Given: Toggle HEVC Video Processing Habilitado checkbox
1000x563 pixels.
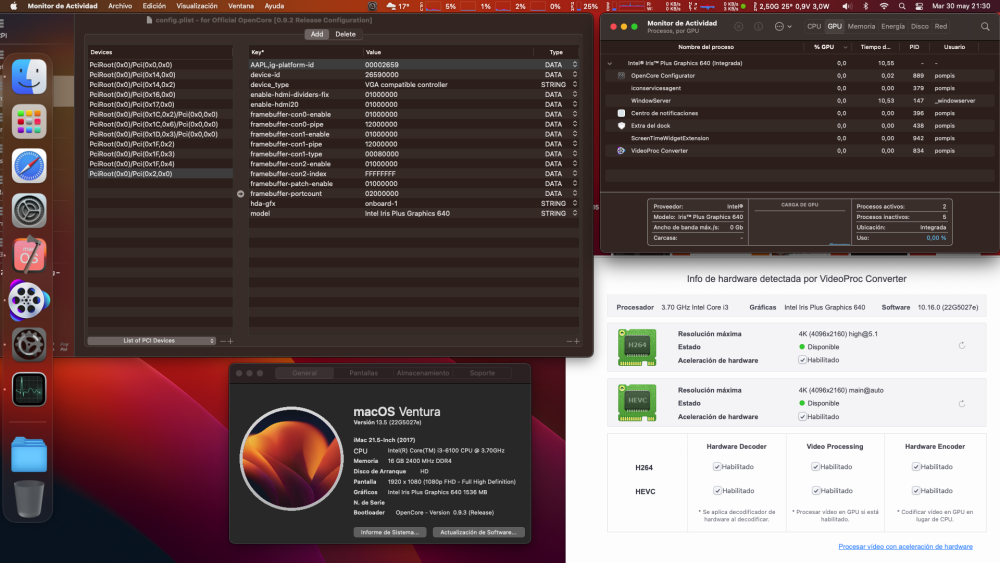Looking at the screenshot, I should pyautogui.click(x=816, y=491).
